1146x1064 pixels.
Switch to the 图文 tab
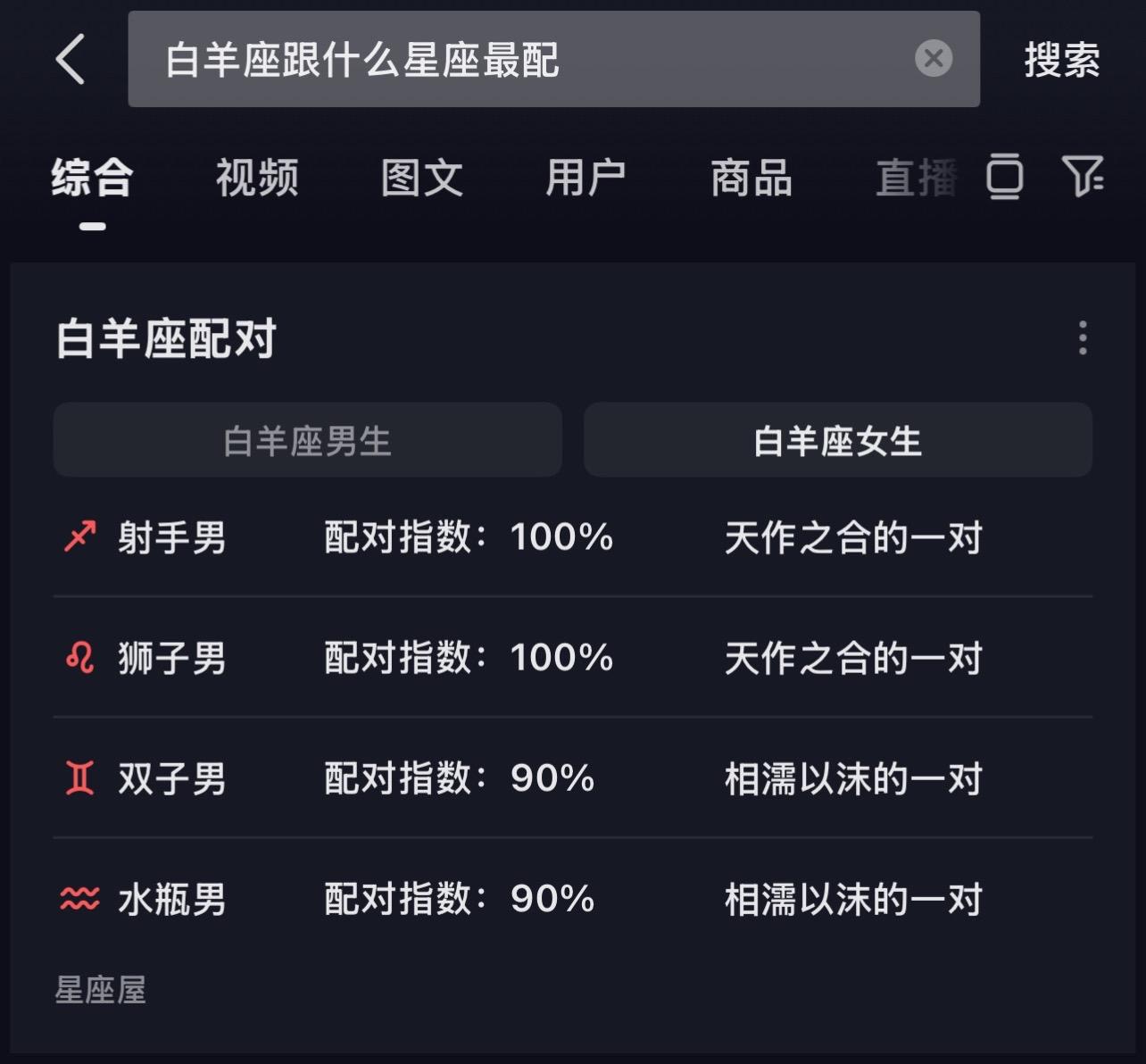pyautogui.click(x=422, y=178)
